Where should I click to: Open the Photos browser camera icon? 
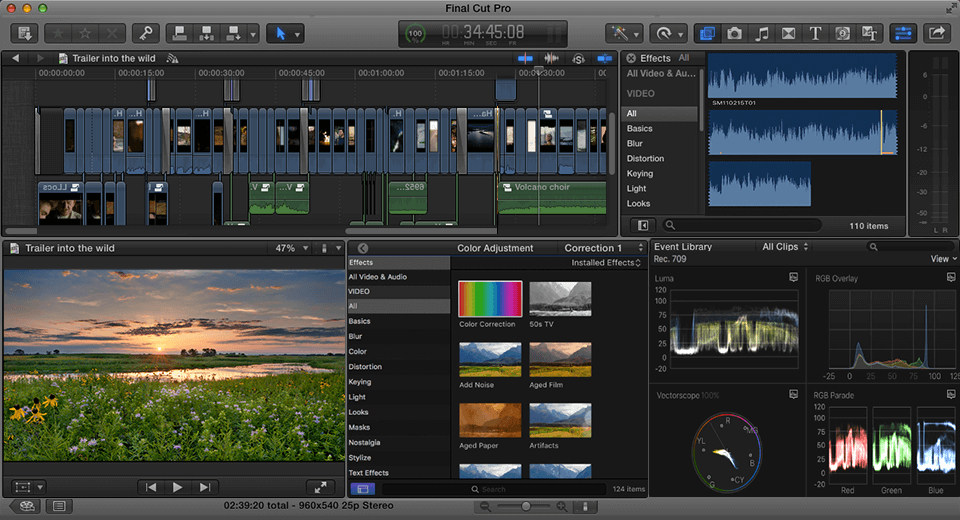[x=734, y=33]
